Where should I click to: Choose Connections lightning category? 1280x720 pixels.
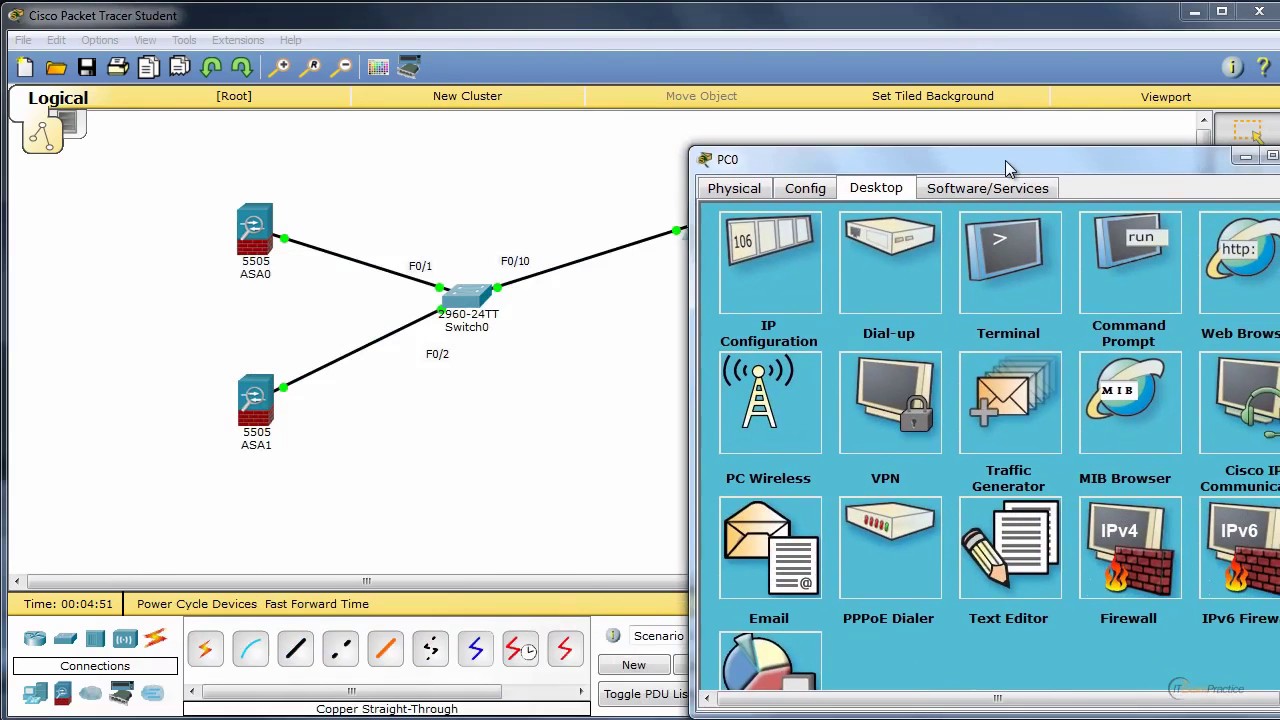(155, 638)
